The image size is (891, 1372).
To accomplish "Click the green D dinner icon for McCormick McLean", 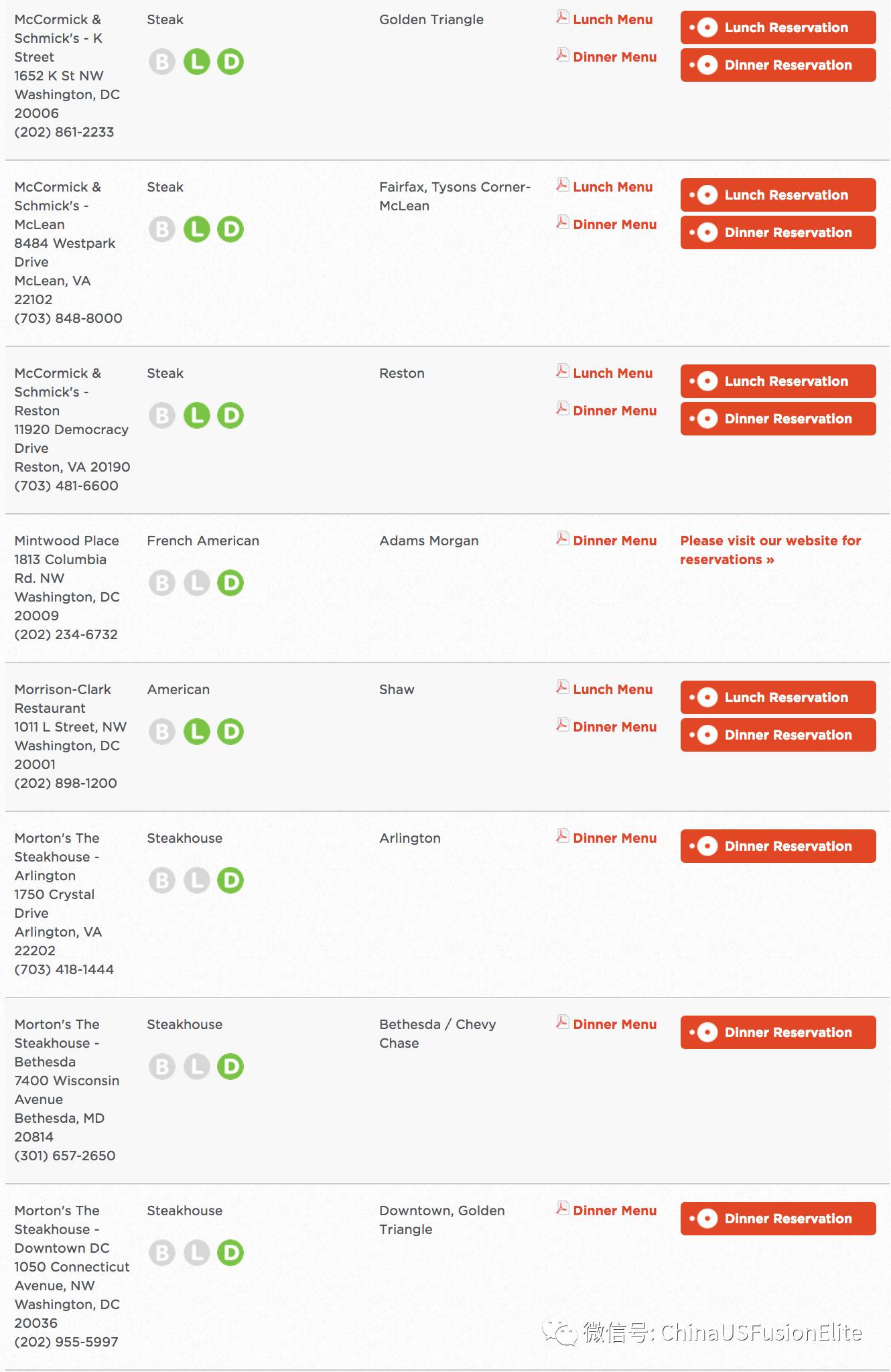I will 230,229.
